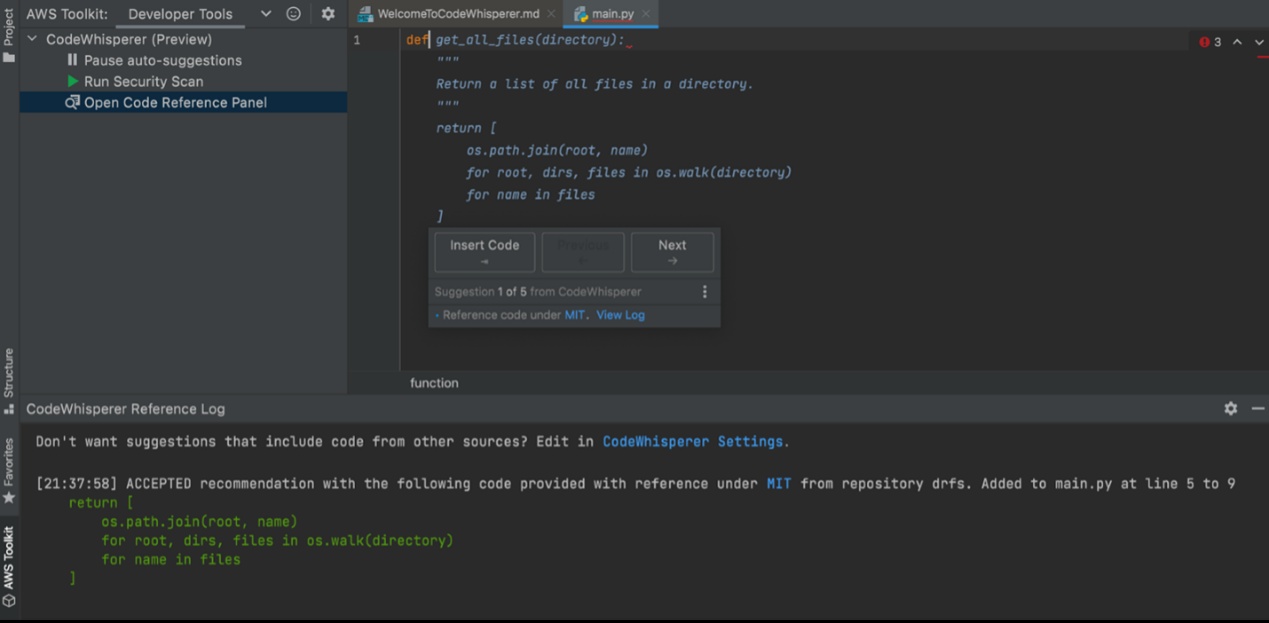Viewport: 1269px width, 623px height.
Task: Open AWS Toolkit settings gear icon
Action: [x=328, y=14]
